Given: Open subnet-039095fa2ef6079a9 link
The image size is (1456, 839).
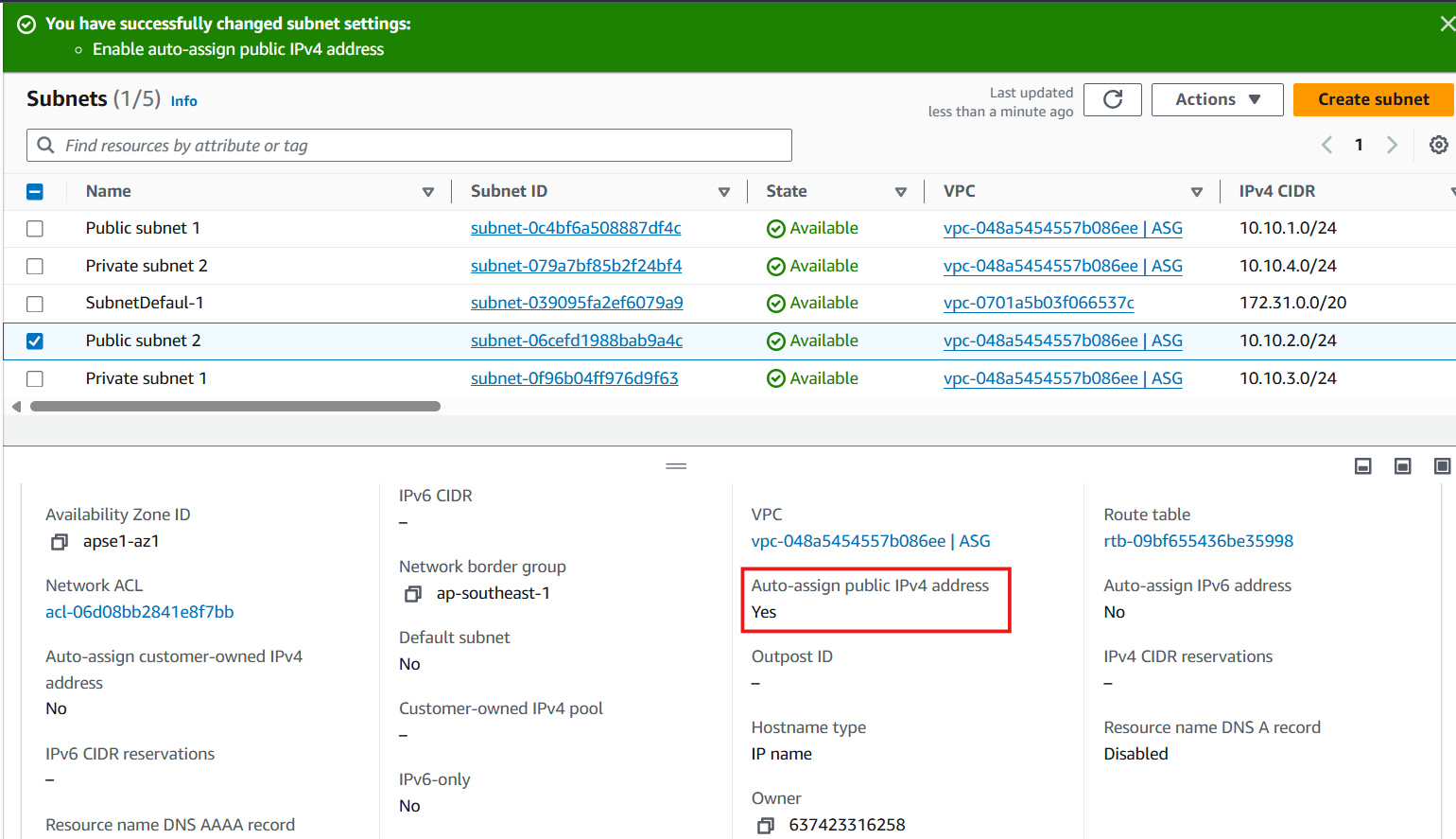Looking at the screenshot, I should [577, 303].
